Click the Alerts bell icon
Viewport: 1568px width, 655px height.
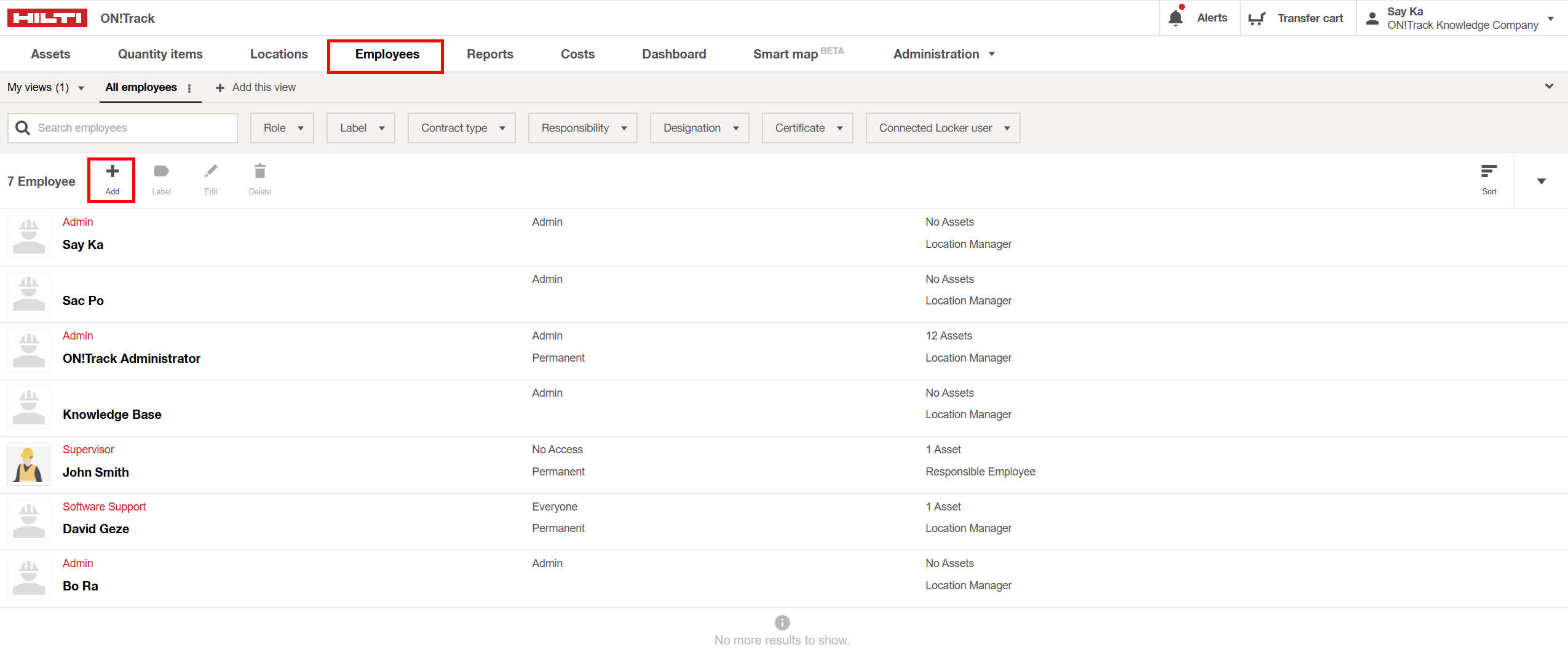pyautogui.click(x=1174, y=18)
